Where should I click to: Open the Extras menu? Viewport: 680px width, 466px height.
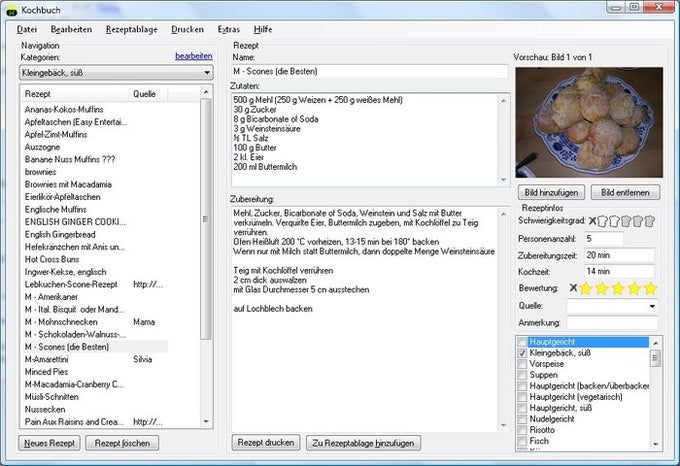[x=229, y=29]
